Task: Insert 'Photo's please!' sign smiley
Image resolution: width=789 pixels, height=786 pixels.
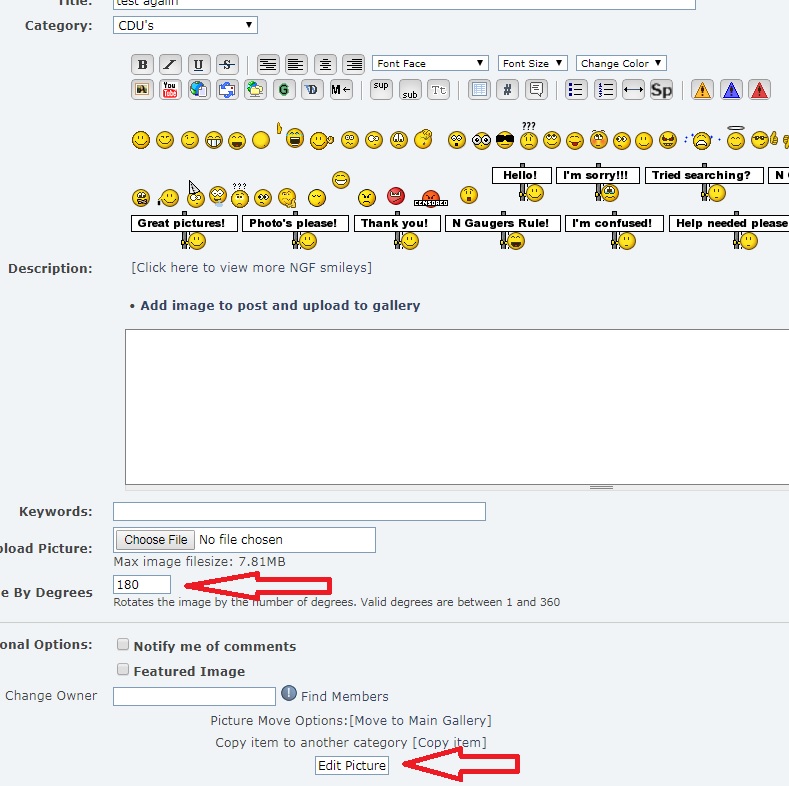Action: [295, 230]
